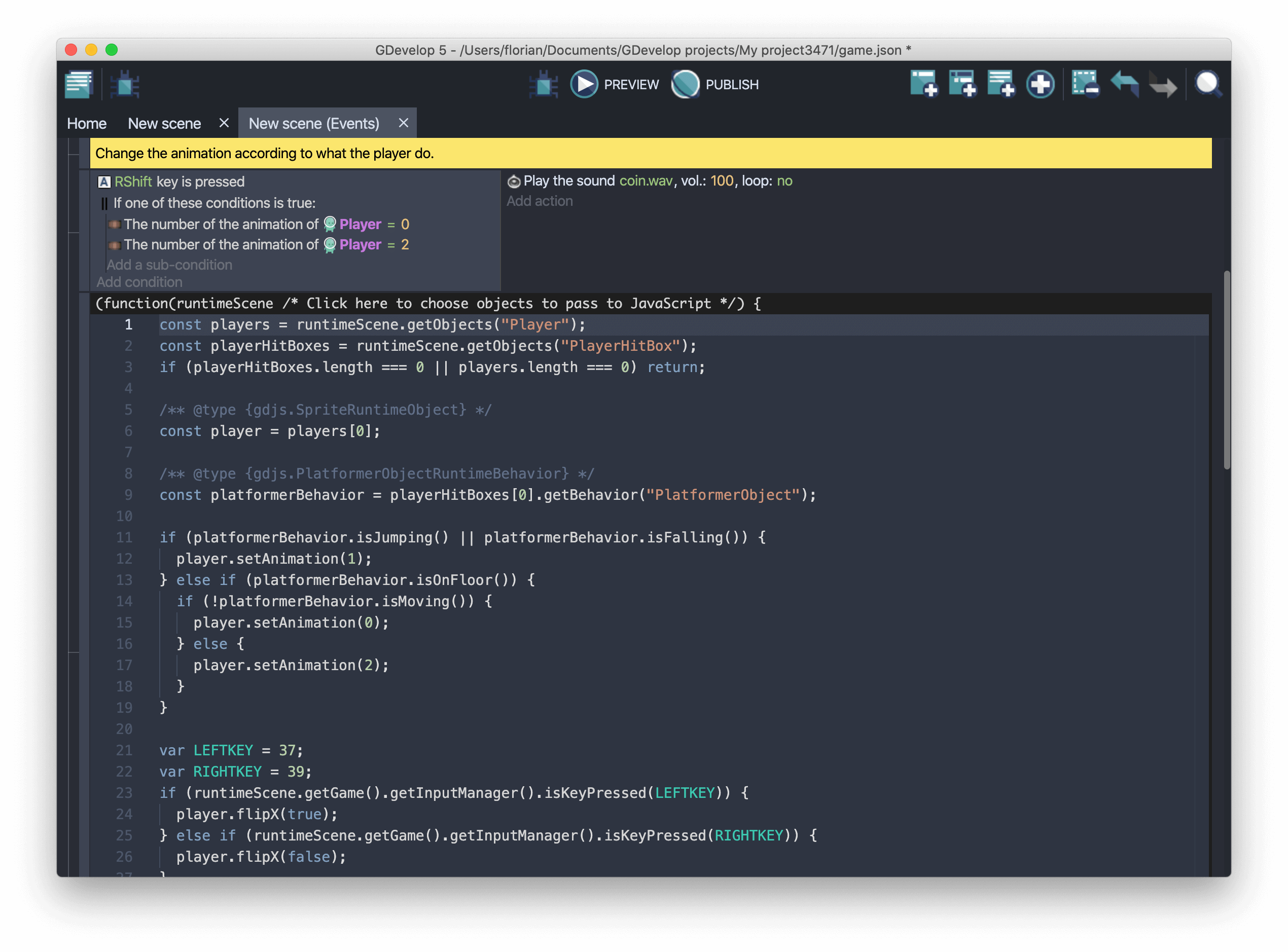The image size is (1288, 952).
Task: Start a game Preview
Action: (614, 84)
